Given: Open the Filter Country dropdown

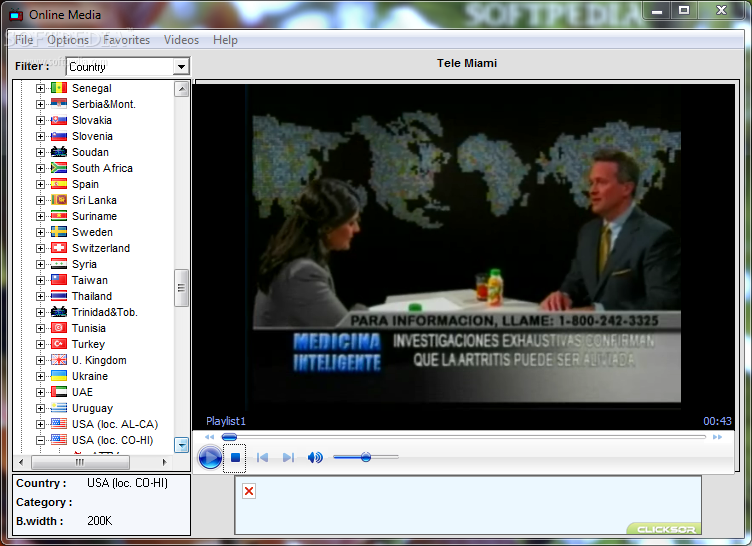Looking at the screenshot, I should [181, 67].
